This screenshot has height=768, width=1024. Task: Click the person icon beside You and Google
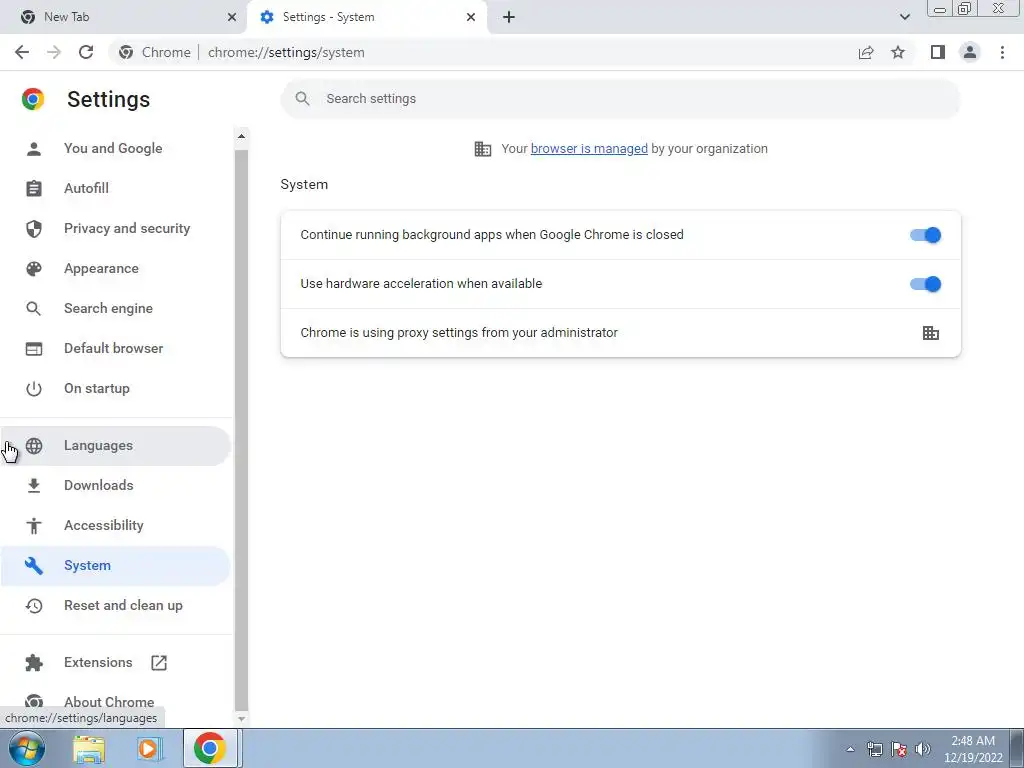[34, 149]
